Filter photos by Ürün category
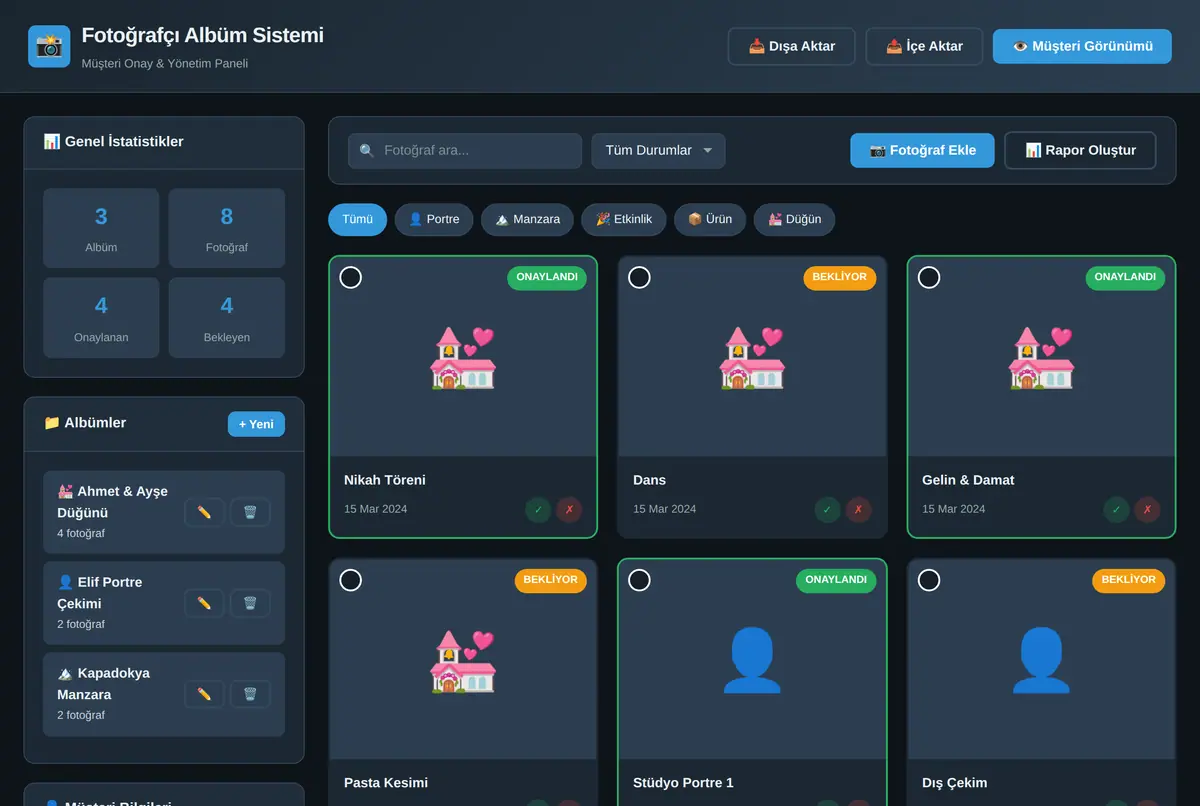 710,220
